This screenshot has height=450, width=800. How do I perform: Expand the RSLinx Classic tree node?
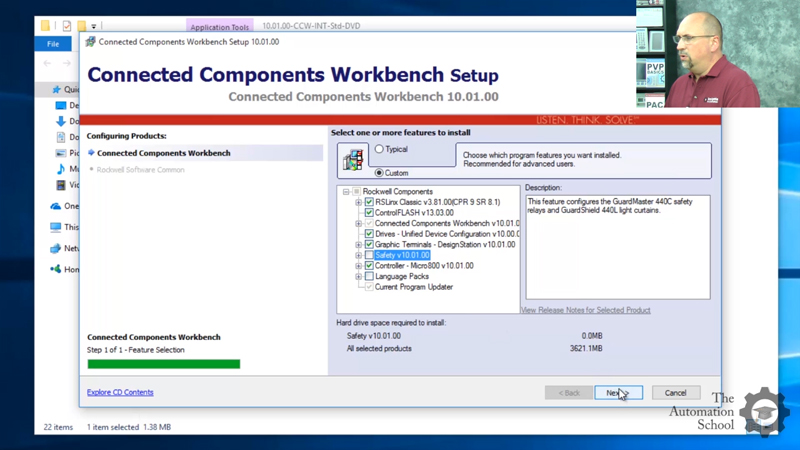click(358, 202)
